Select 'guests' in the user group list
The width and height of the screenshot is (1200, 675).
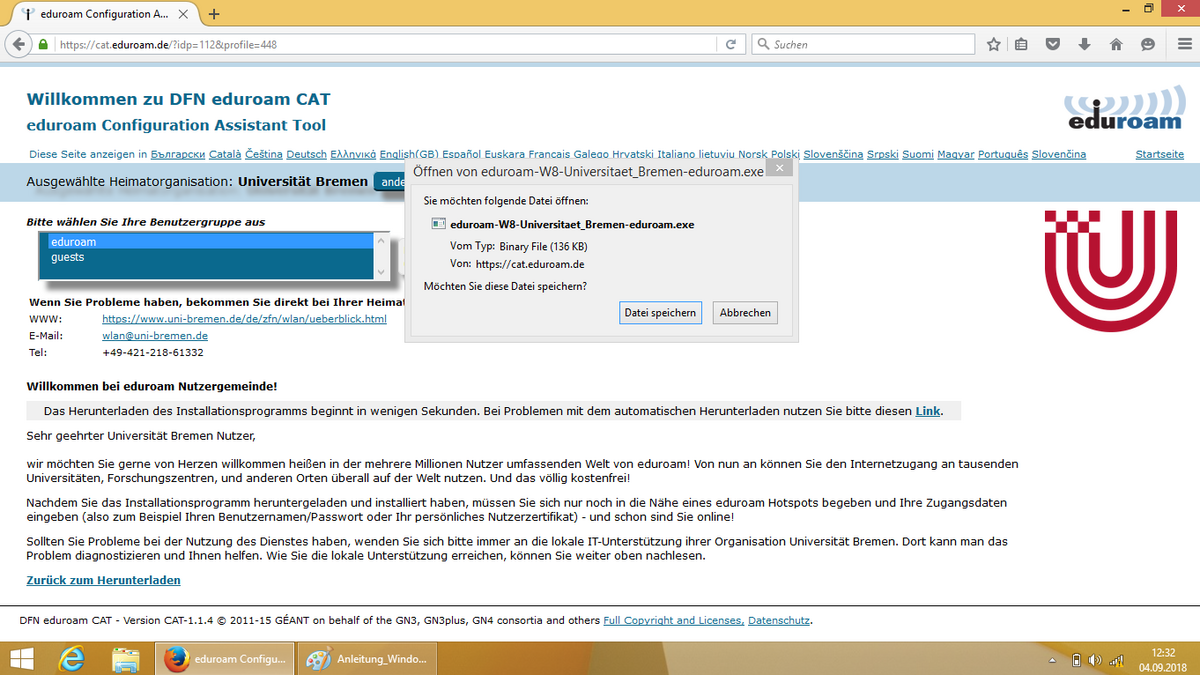tap(68, 258)
